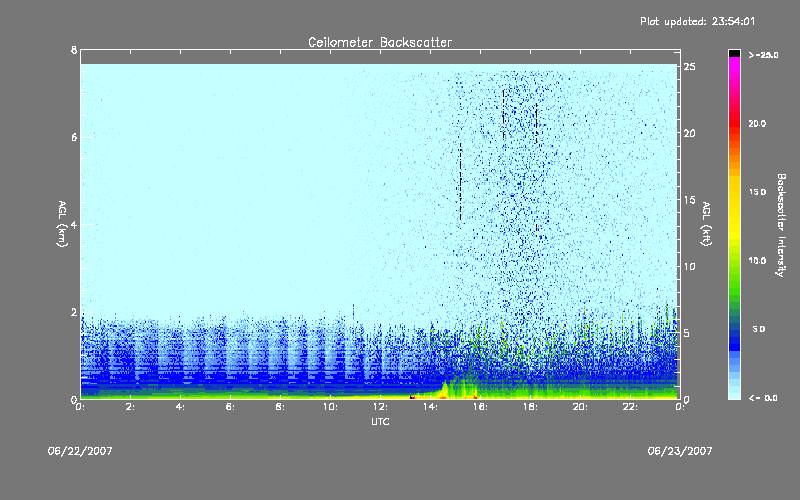The image size is (800, 500).
Task: Click the '4:' hour label on time axis
Action: click(181, 407)
